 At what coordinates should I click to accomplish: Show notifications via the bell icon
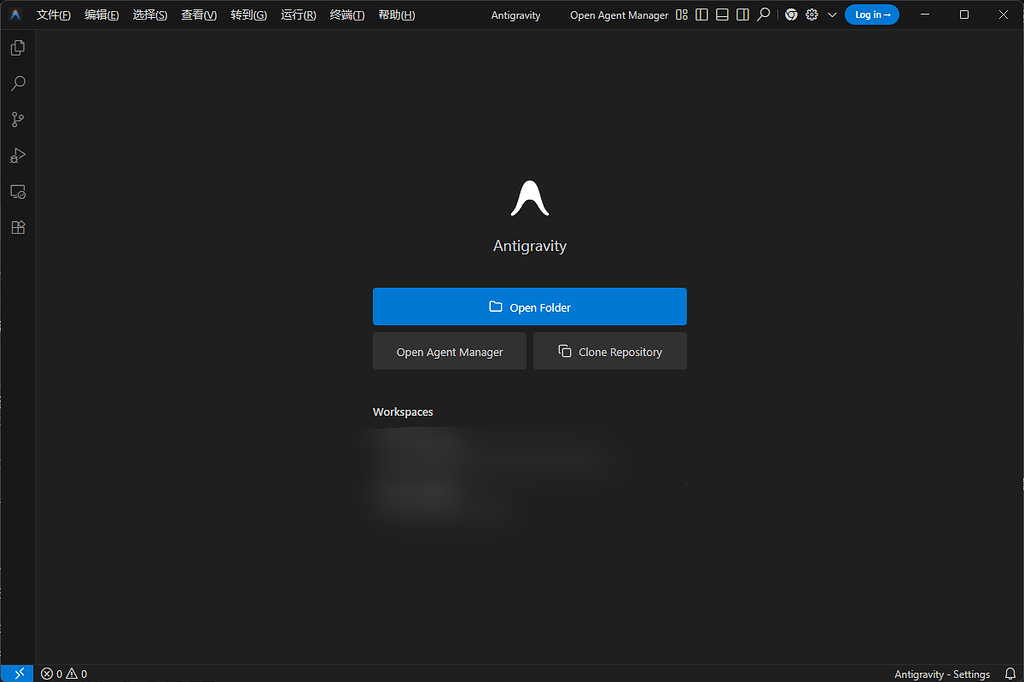pyautogui.click(x=1010, y=674)
